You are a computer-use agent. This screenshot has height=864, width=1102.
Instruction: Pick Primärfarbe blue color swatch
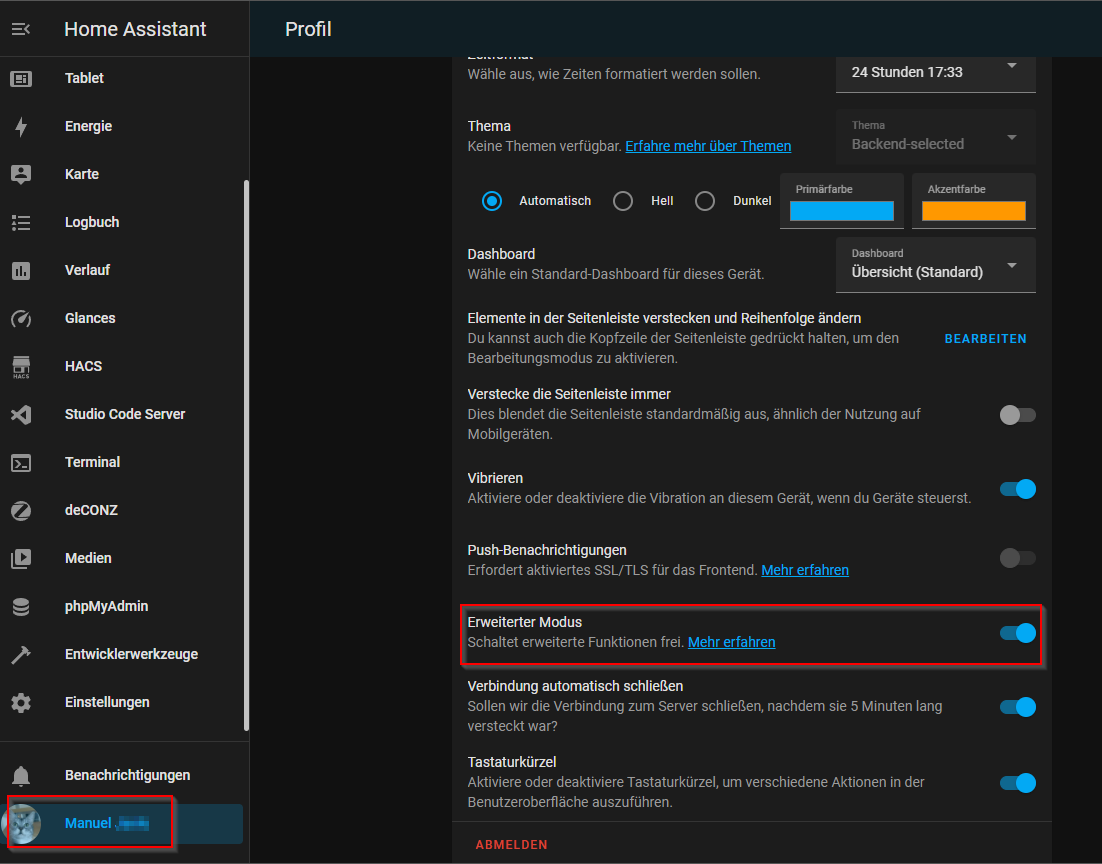pos(842,211)
